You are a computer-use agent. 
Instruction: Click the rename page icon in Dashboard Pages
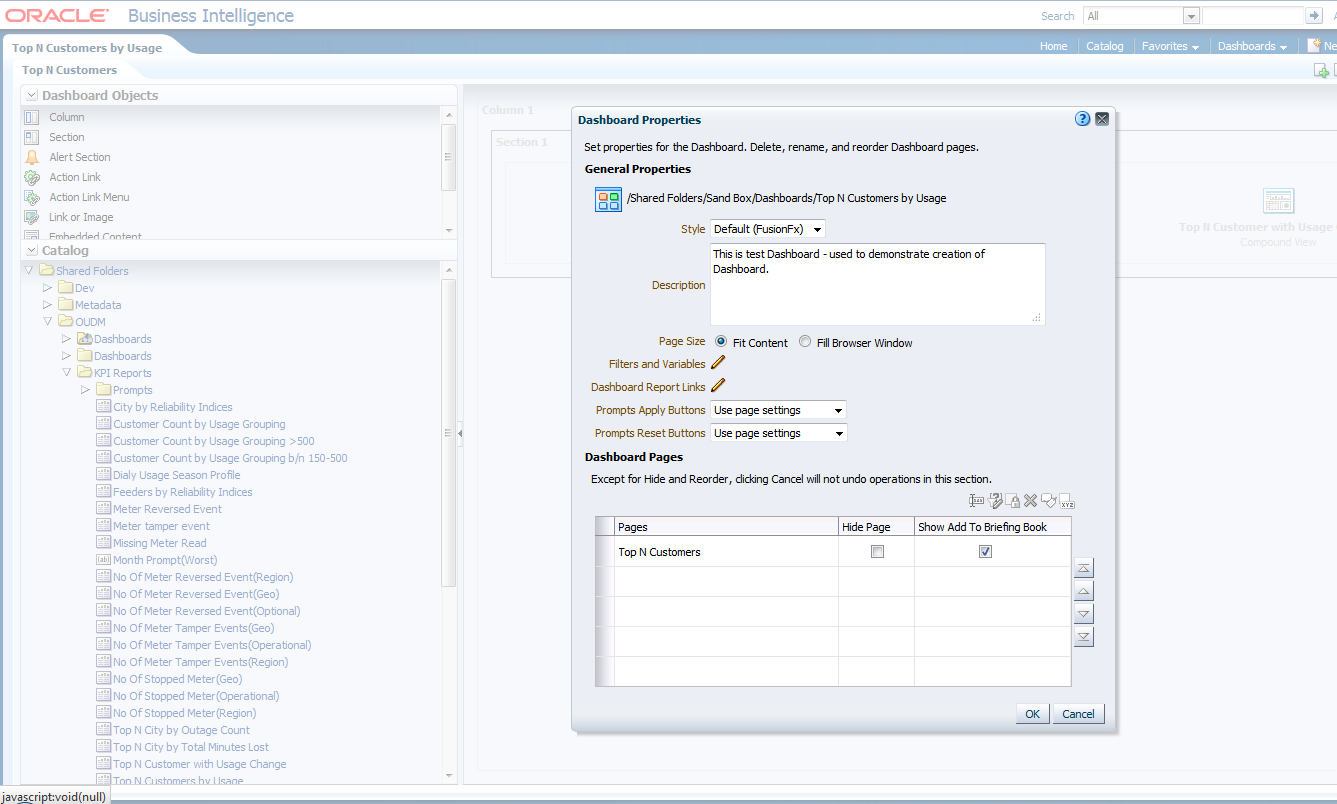coord(977,500)
